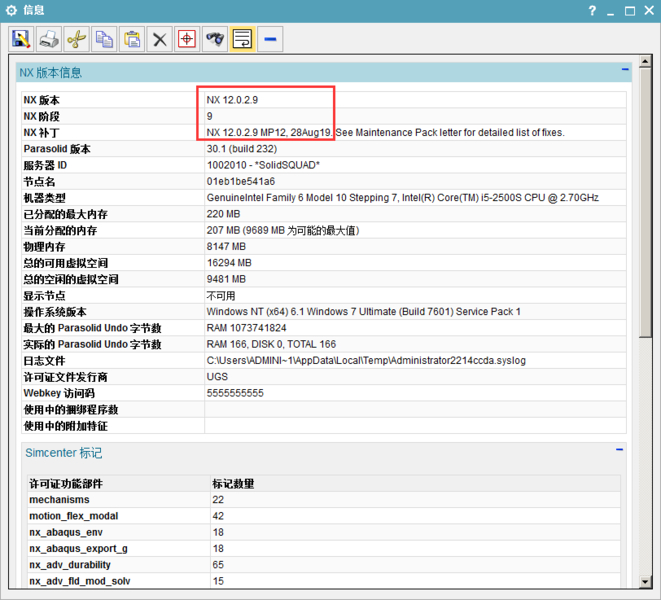The image size is (661, 600).
Task: Click the RAM 1073741824 value
Action: 246,328
